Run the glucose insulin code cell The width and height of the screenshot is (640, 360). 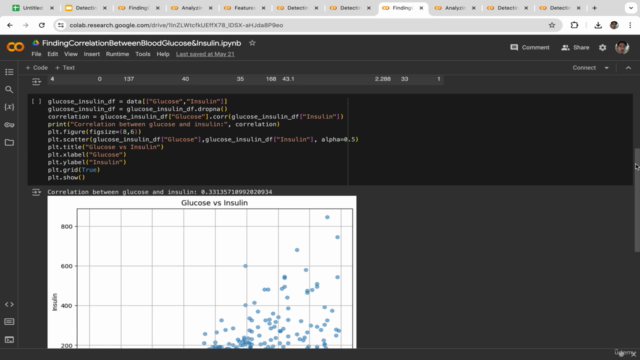click(36, 101)
